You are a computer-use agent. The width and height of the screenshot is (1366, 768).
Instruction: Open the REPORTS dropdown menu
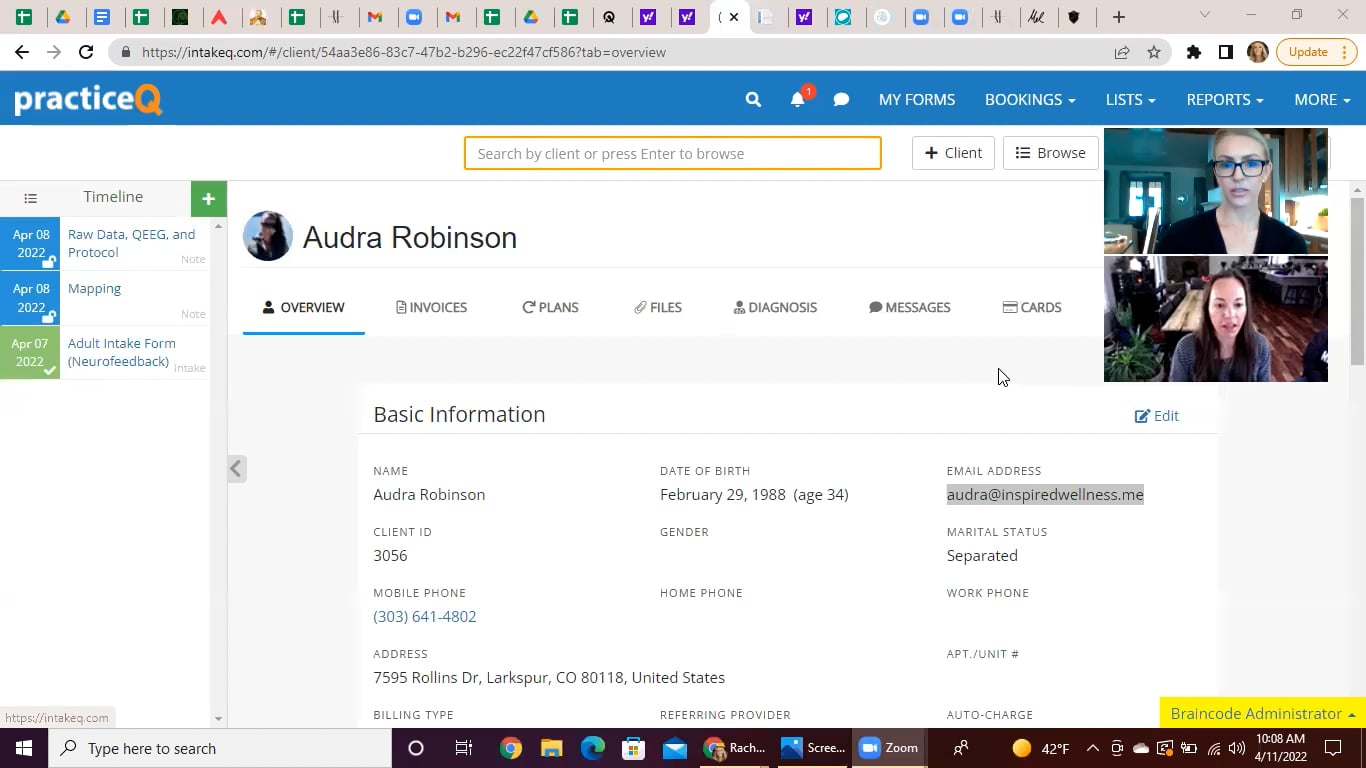click(x=1224, y=99)
